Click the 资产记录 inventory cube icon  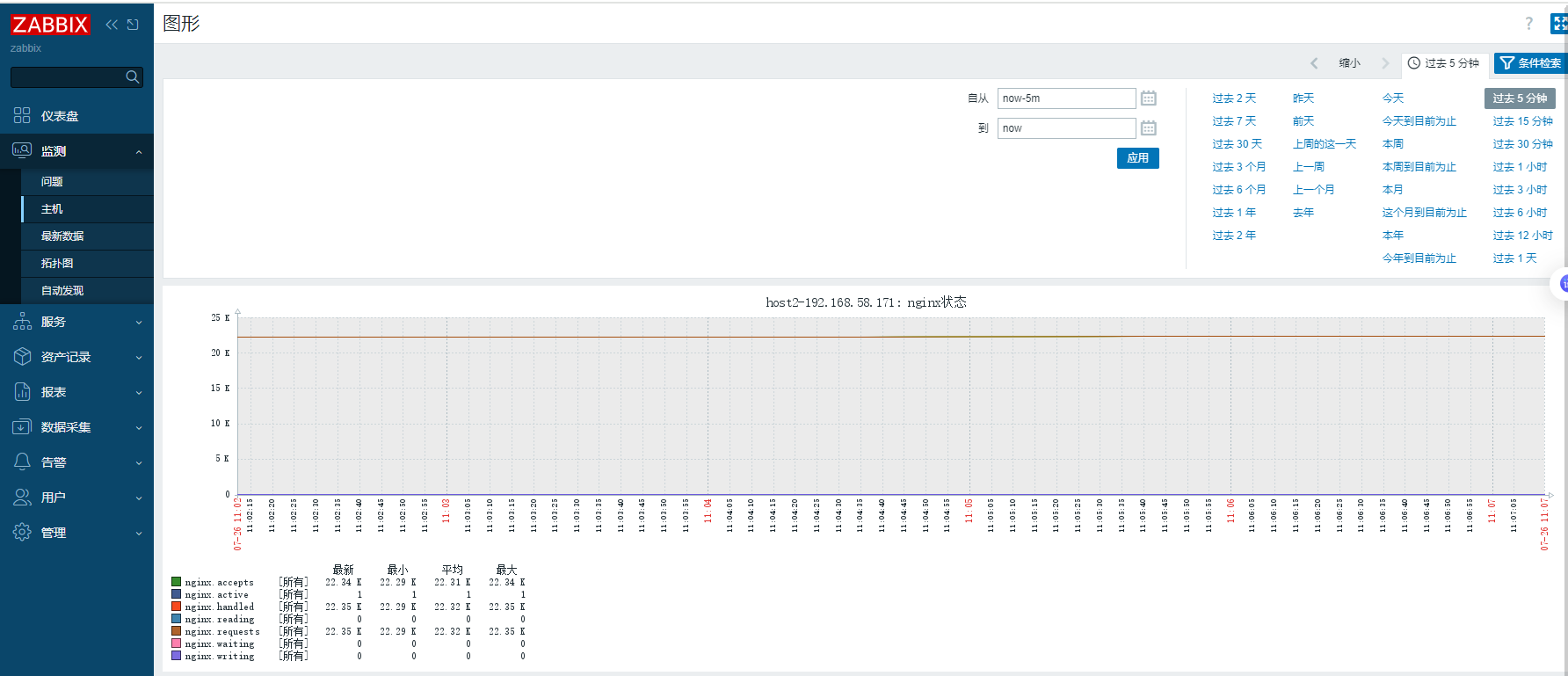(x=22, y=357)
